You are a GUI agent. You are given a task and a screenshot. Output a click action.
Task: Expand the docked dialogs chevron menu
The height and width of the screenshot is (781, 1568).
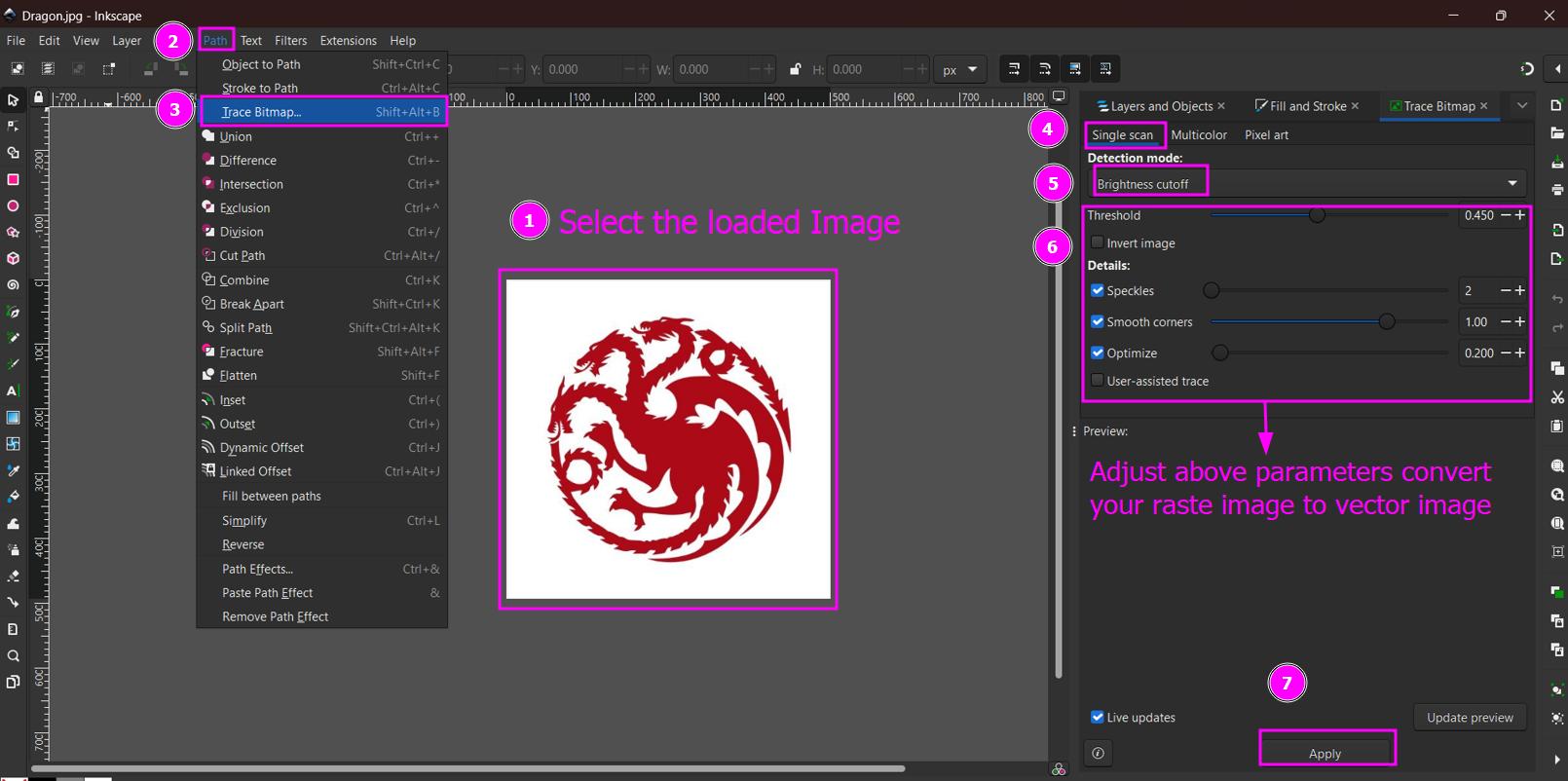1522,105
